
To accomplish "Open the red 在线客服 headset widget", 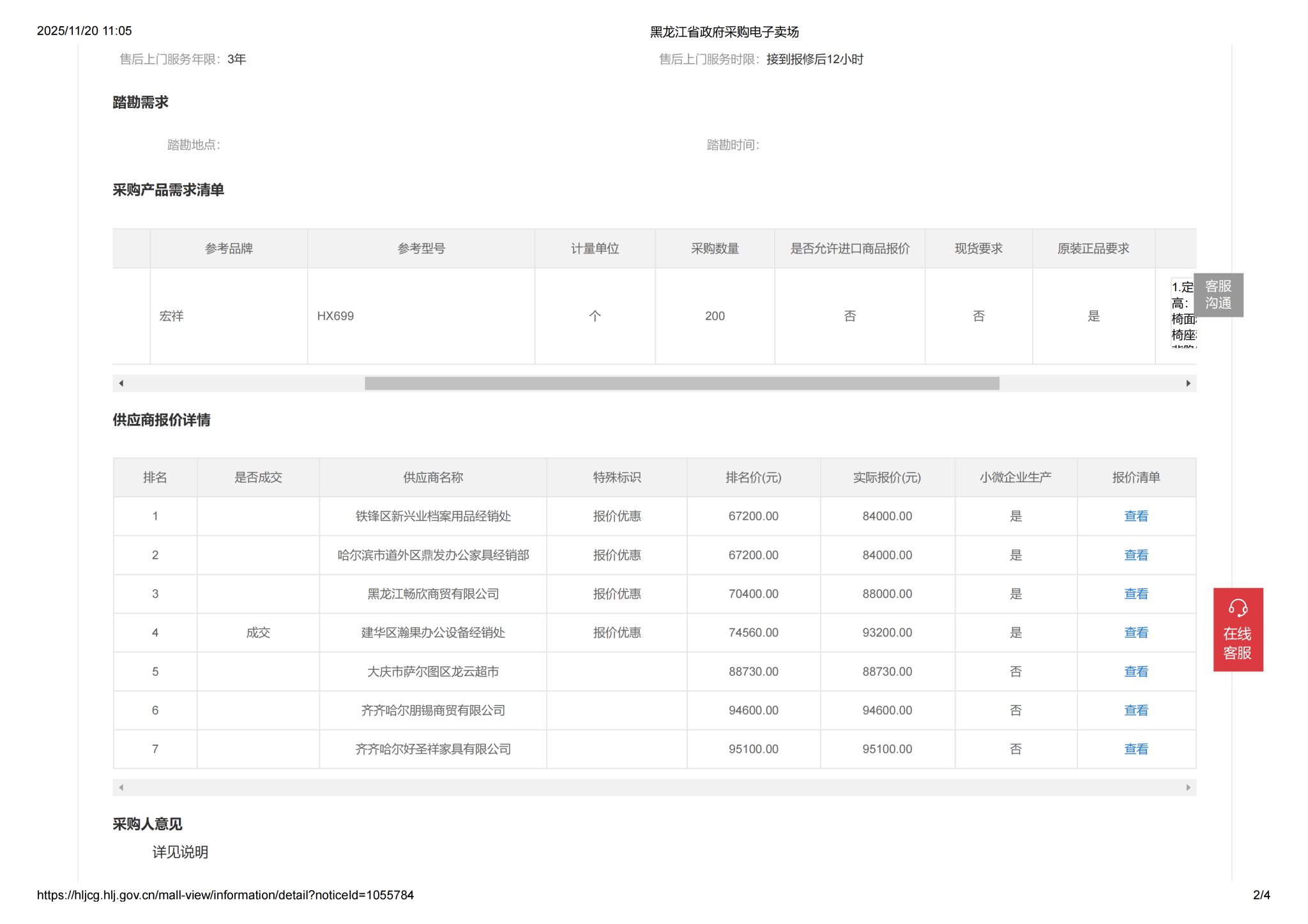I will [1237, 629].
